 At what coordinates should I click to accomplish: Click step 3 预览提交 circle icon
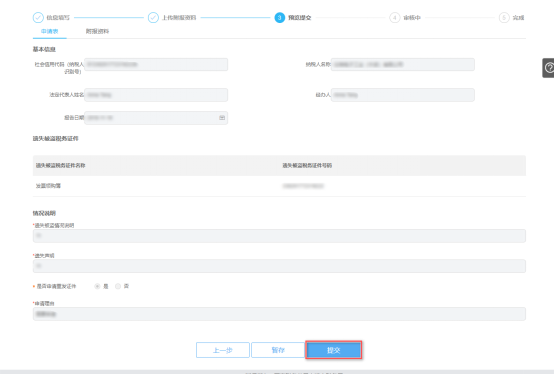coord(279,17)
